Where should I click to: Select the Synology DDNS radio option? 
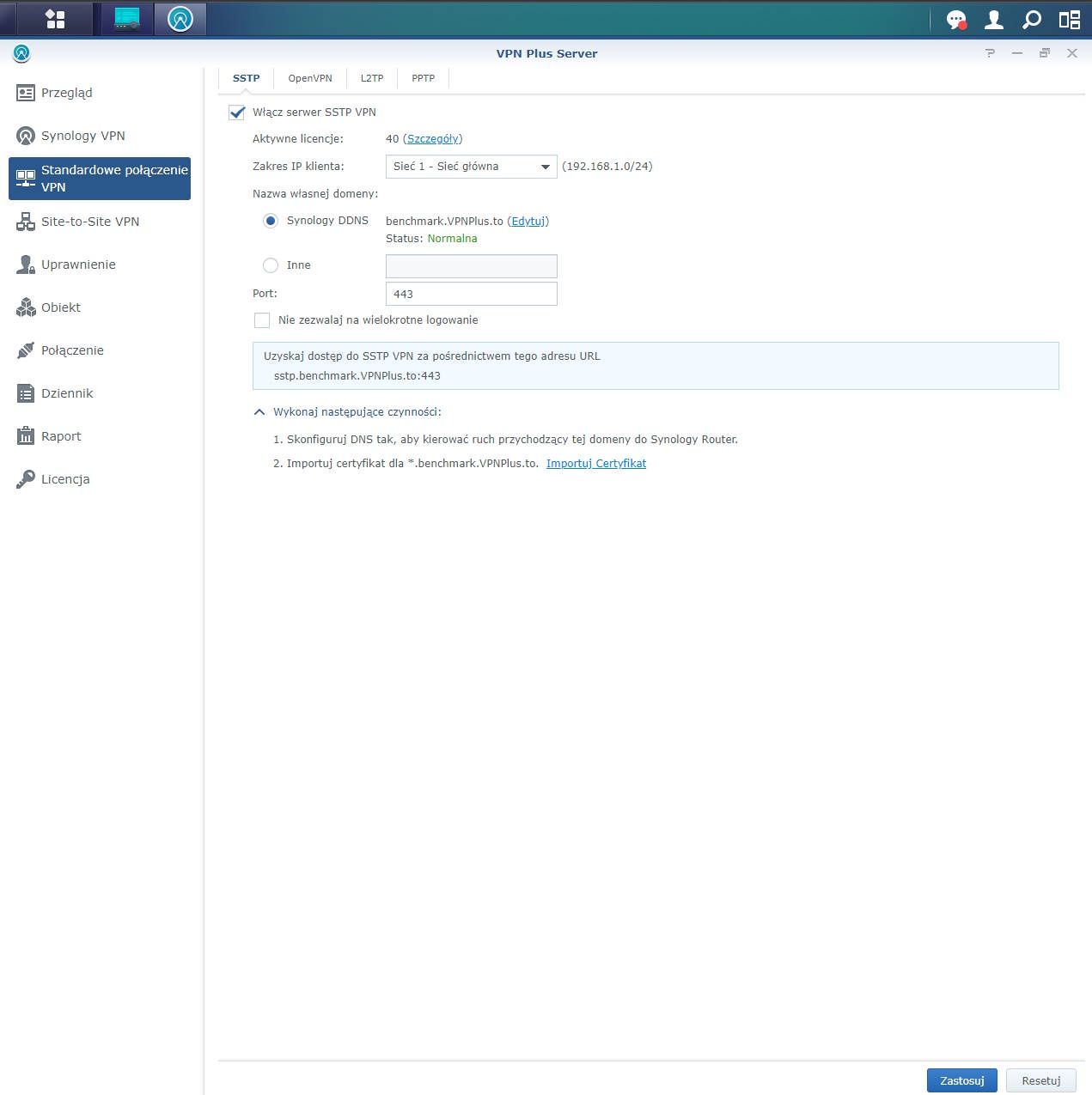click(271, 221)
